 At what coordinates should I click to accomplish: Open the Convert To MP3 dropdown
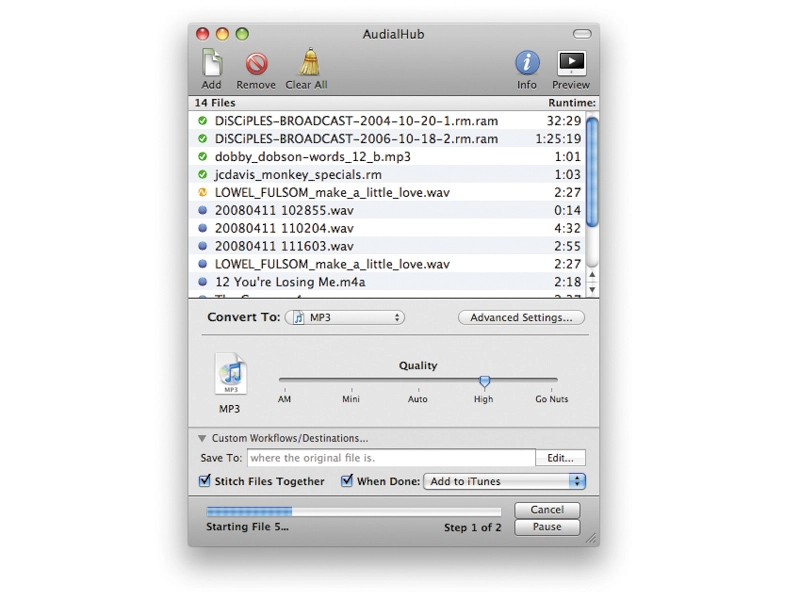tap(345, 317)
